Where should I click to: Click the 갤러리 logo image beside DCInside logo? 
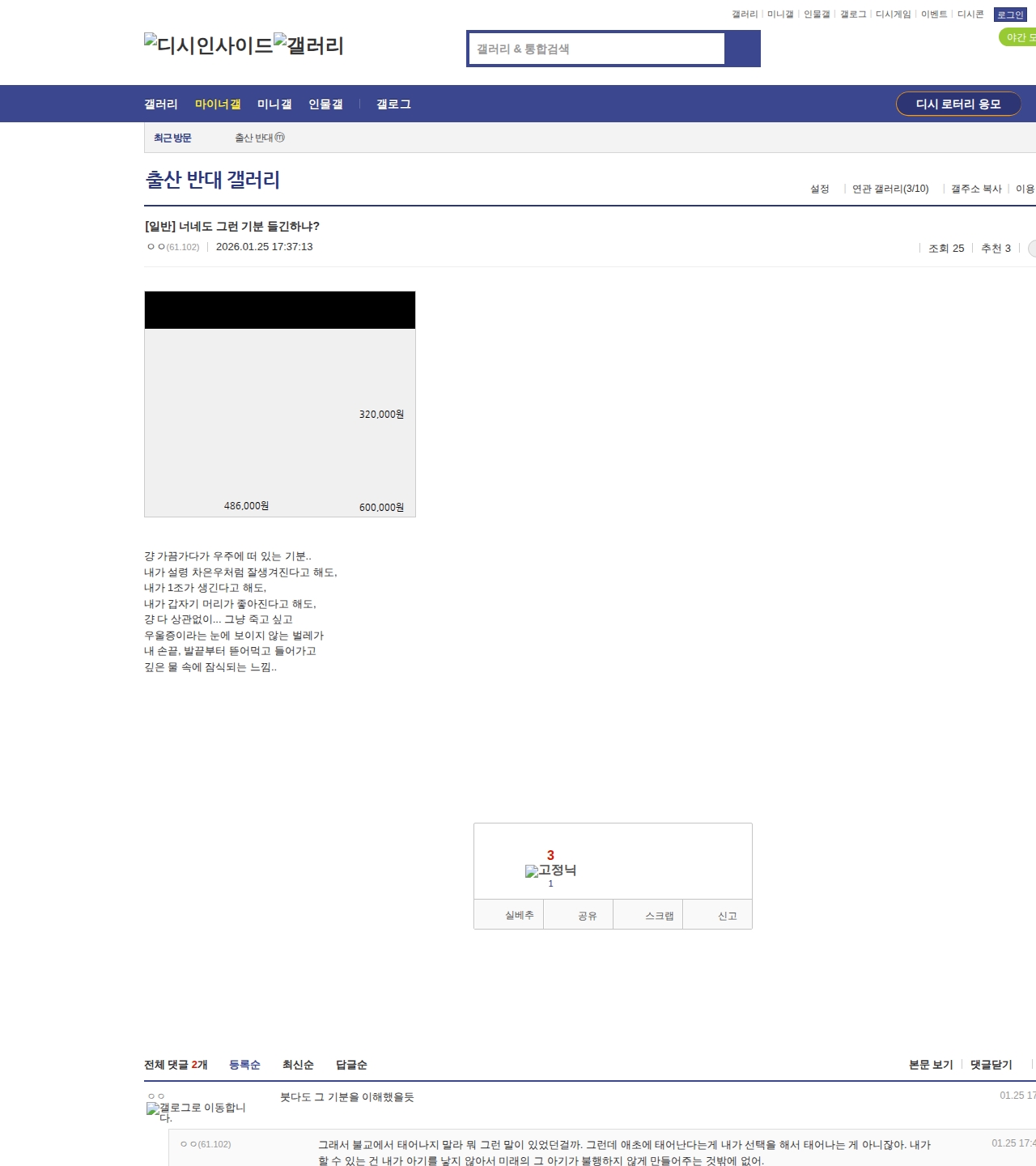[309, 45]
